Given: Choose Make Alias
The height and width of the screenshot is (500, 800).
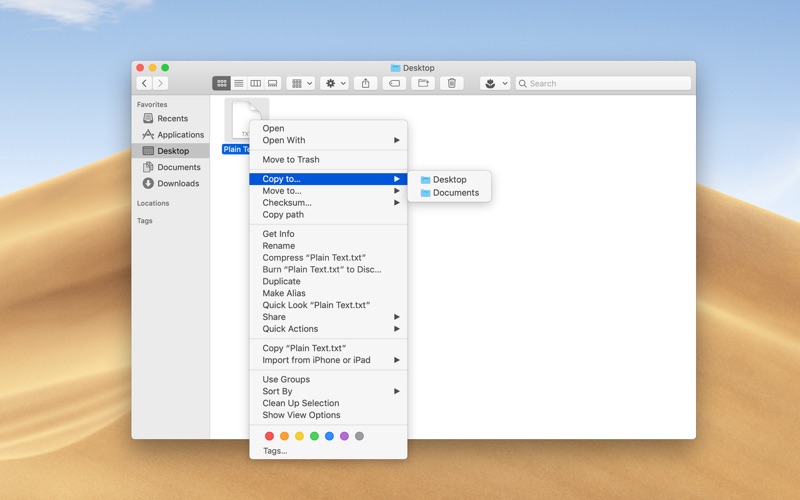Looking at the screenshot, I should click(x=328, y=293).
